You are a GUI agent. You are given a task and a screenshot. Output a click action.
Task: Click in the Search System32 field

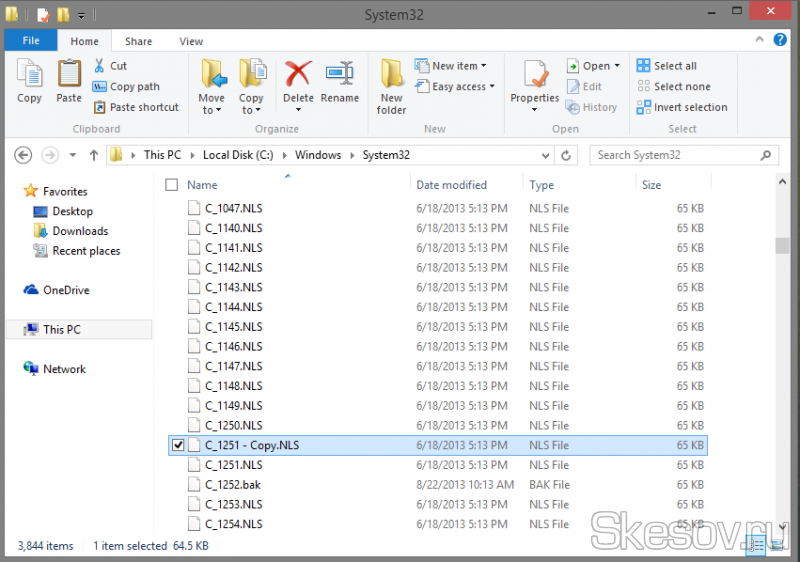pyautogui.click(x=675, y=155)
